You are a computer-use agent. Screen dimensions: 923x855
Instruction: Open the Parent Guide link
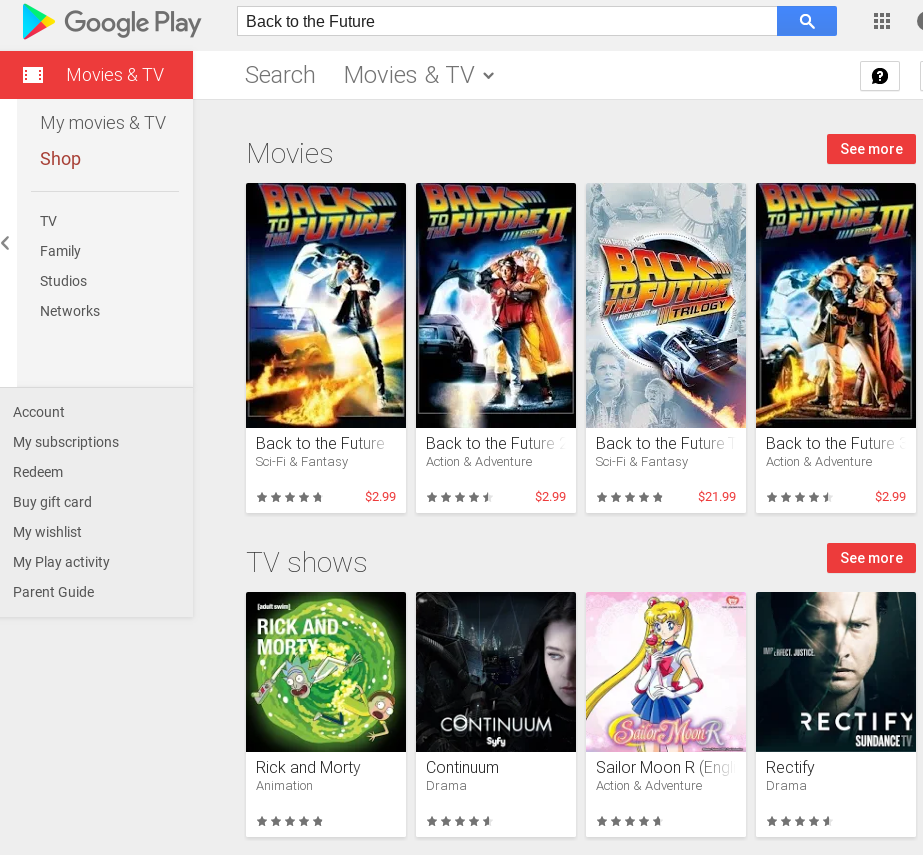coord(54,592)
